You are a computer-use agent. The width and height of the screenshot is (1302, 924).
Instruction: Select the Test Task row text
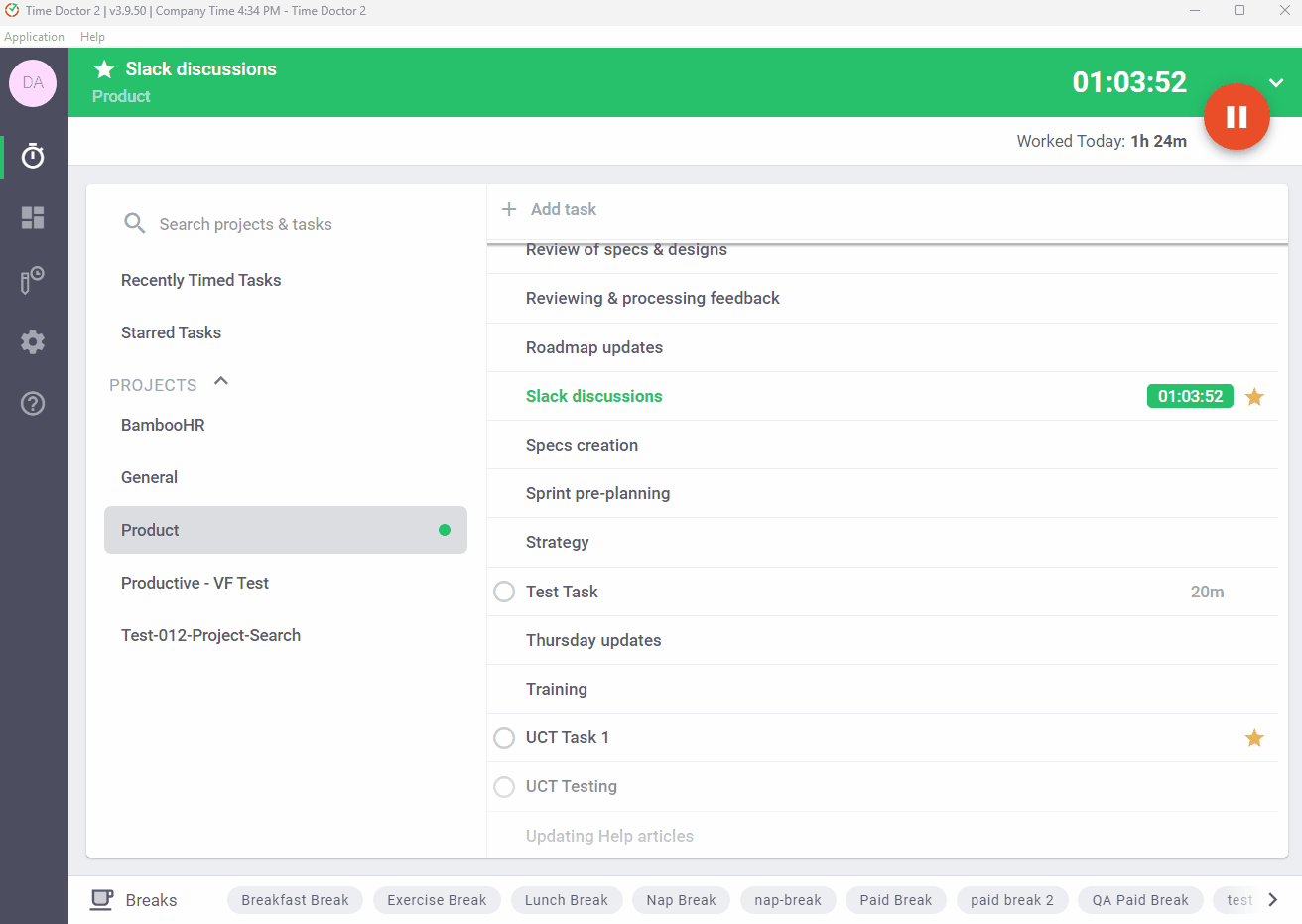[562, 592]
